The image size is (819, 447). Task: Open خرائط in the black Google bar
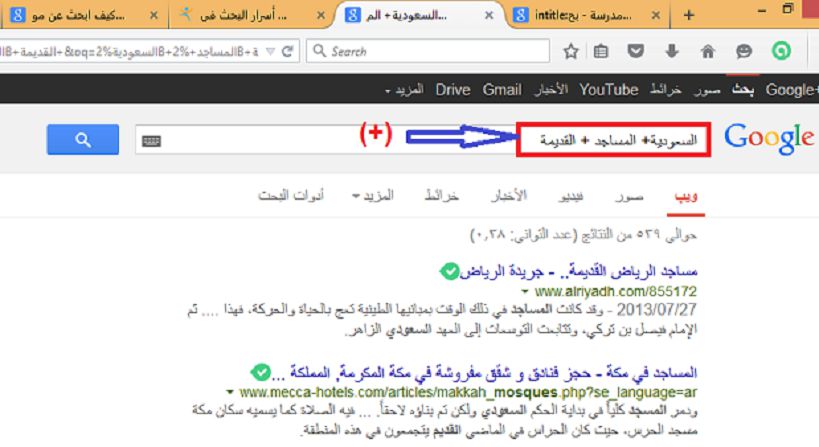click(x=665, y=90)
